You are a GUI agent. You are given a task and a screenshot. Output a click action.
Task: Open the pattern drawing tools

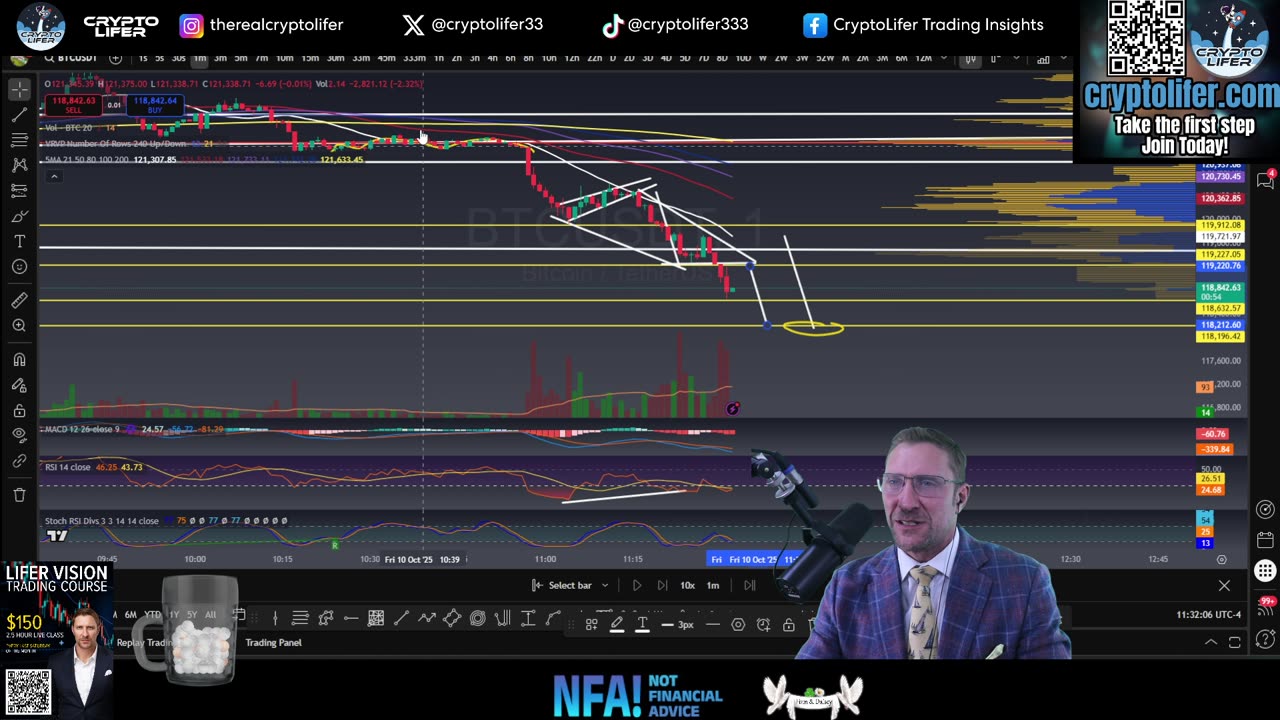[19, 165]
